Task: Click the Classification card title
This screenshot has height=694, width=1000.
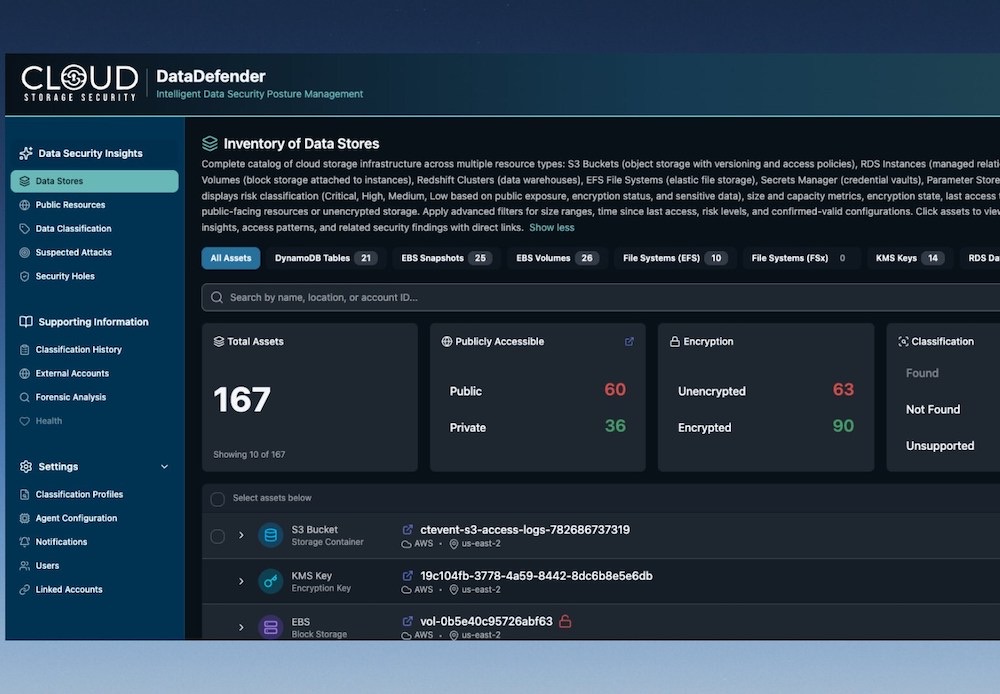Action: click(942, 341)
